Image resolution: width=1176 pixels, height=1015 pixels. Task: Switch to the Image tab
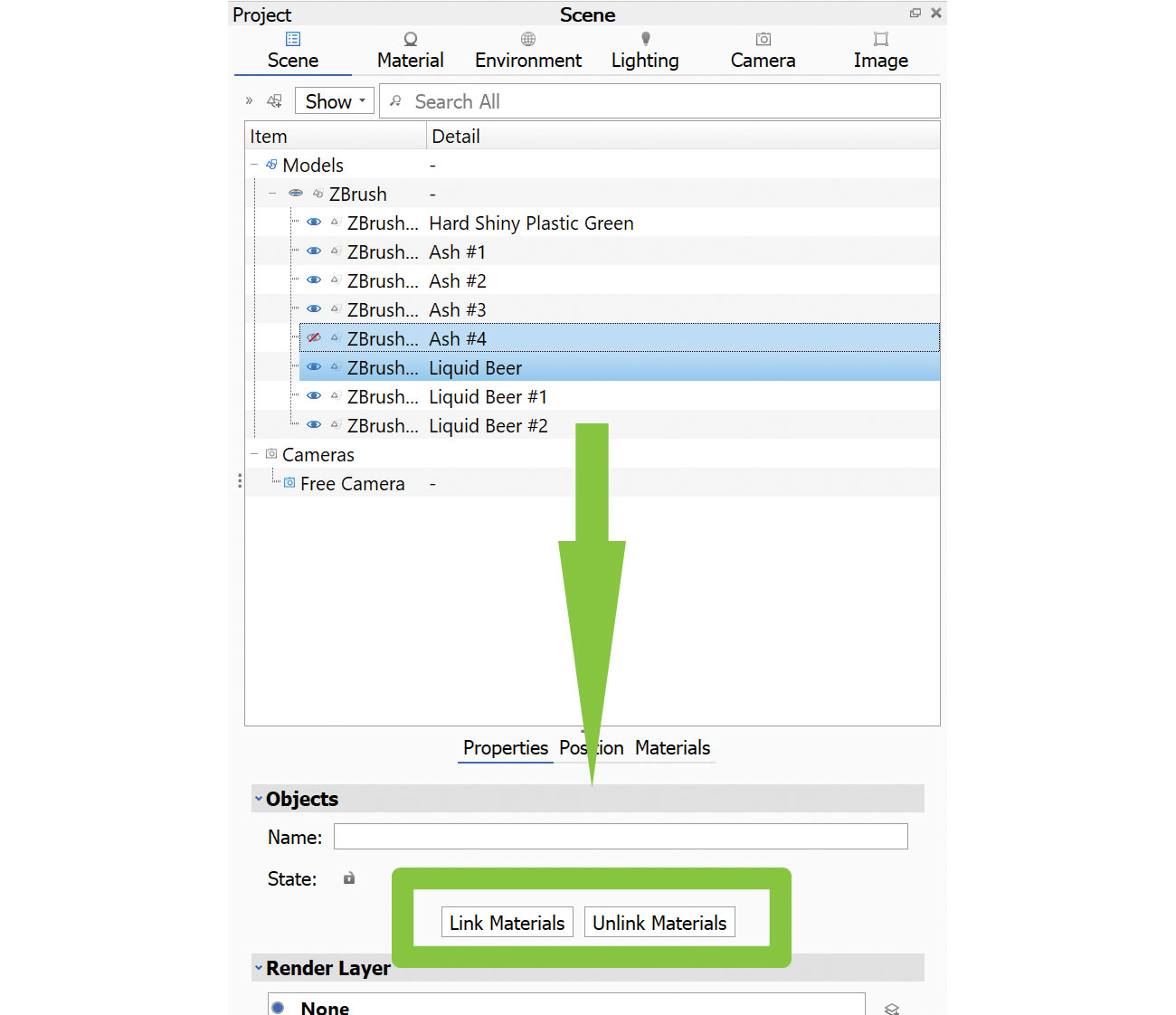coord(881,51)
